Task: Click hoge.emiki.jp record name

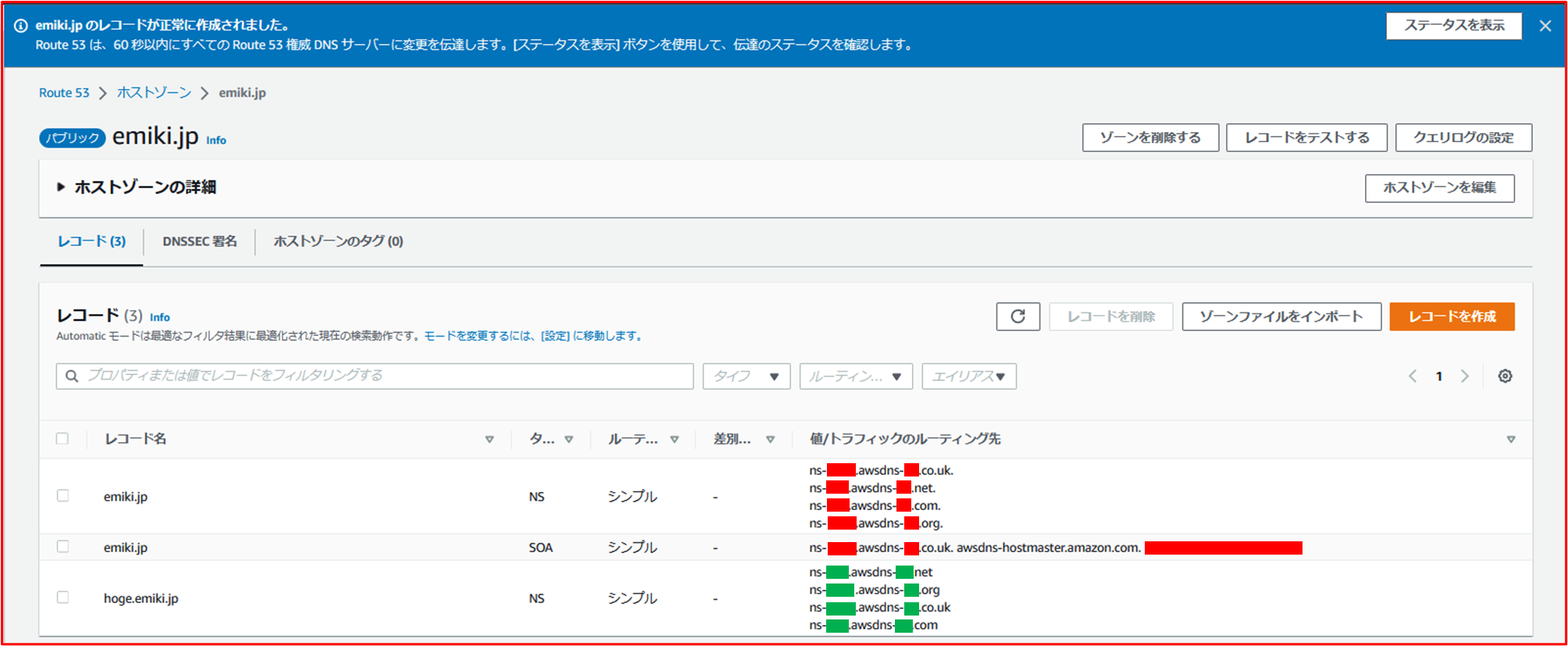Action: coord(141,598)
